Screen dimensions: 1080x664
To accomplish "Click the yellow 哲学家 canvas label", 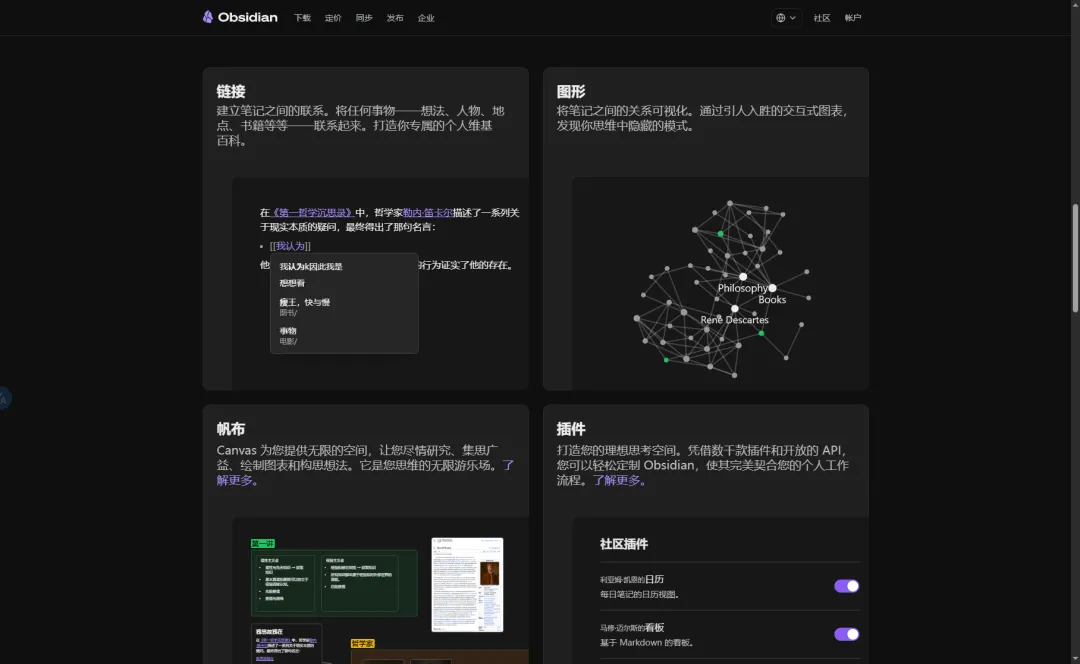I will pos(362,643).
